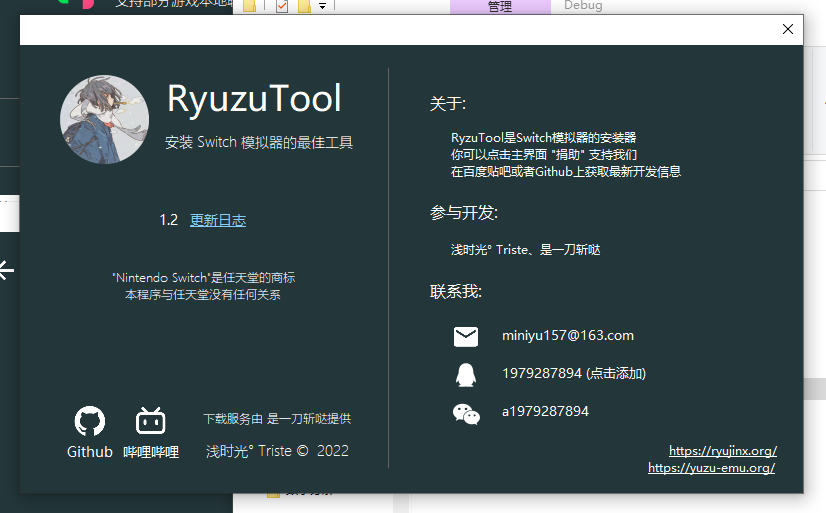Image resolution: width=826 pixels, height=513 pixels.
Task: Open the yuzu-emu.org website link
Action: [711, 468]
